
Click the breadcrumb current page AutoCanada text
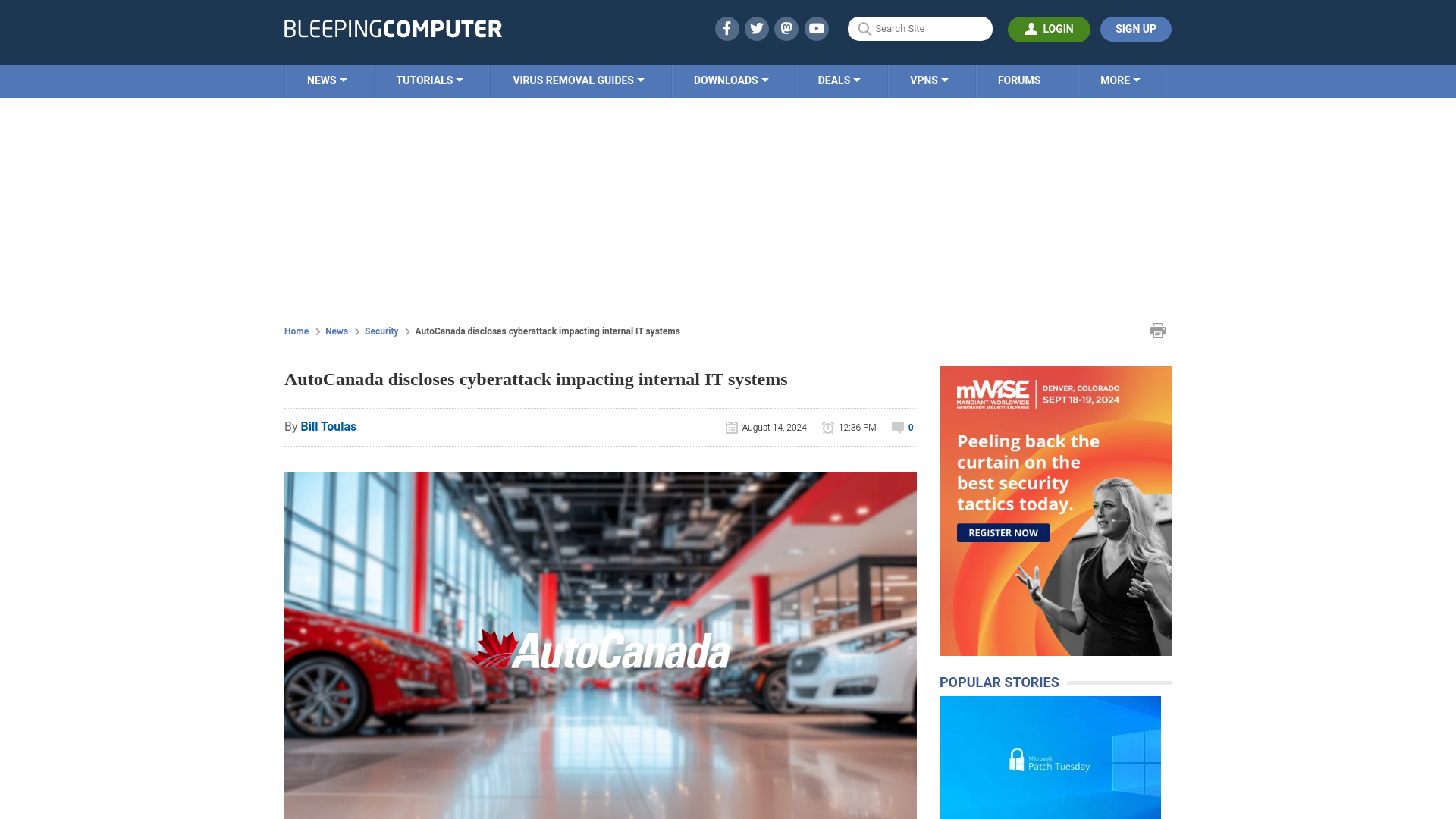click(x=548, y=331)
